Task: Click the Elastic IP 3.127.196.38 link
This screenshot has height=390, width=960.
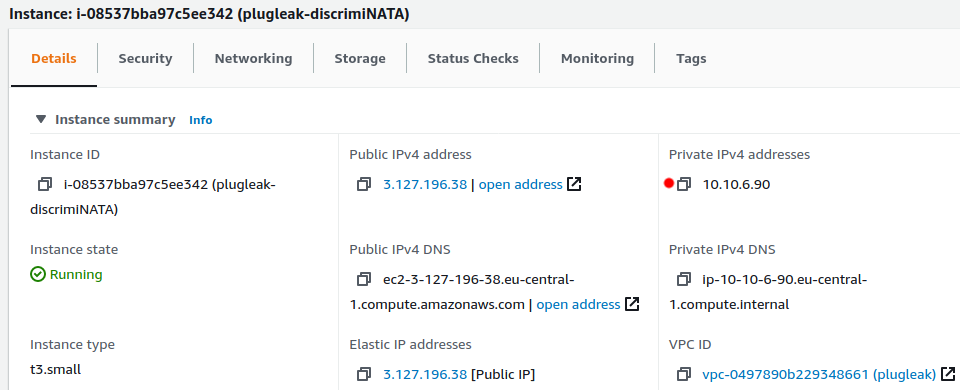Action: coord(425,374)
